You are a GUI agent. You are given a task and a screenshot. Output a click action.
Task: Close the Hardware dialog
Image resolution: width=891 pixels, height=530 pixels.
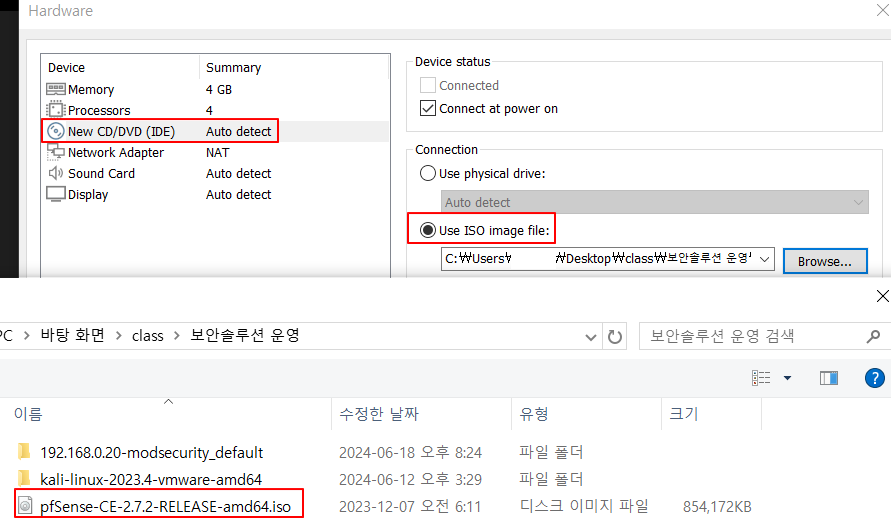click(882, 10)
